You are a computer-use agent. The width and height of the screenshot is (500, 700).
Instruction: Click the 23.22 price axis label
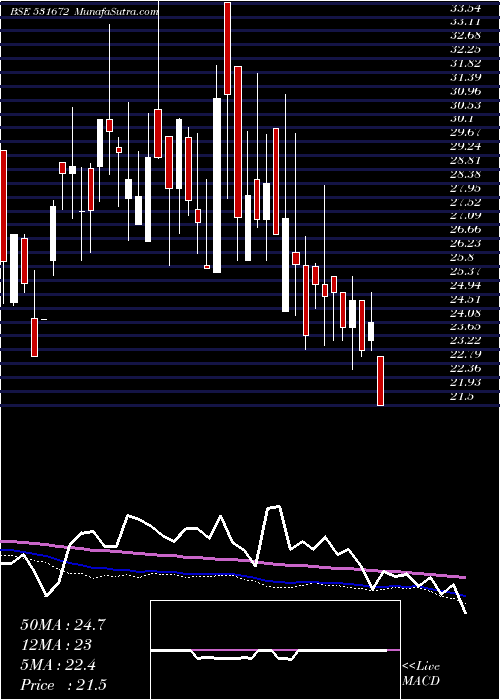coord(465,341)
